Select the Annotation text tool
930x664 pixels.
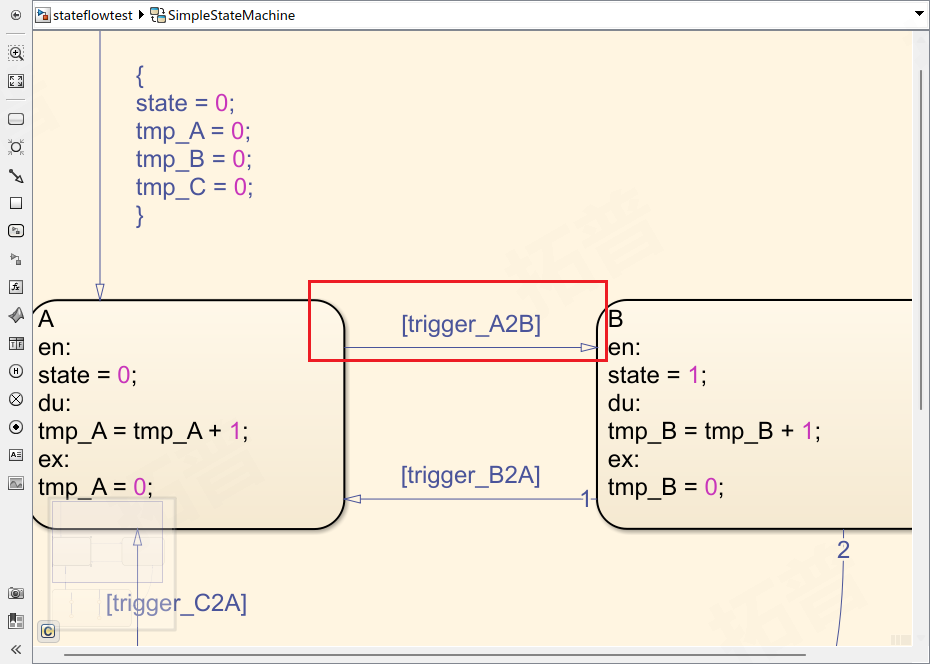(15, 455)
